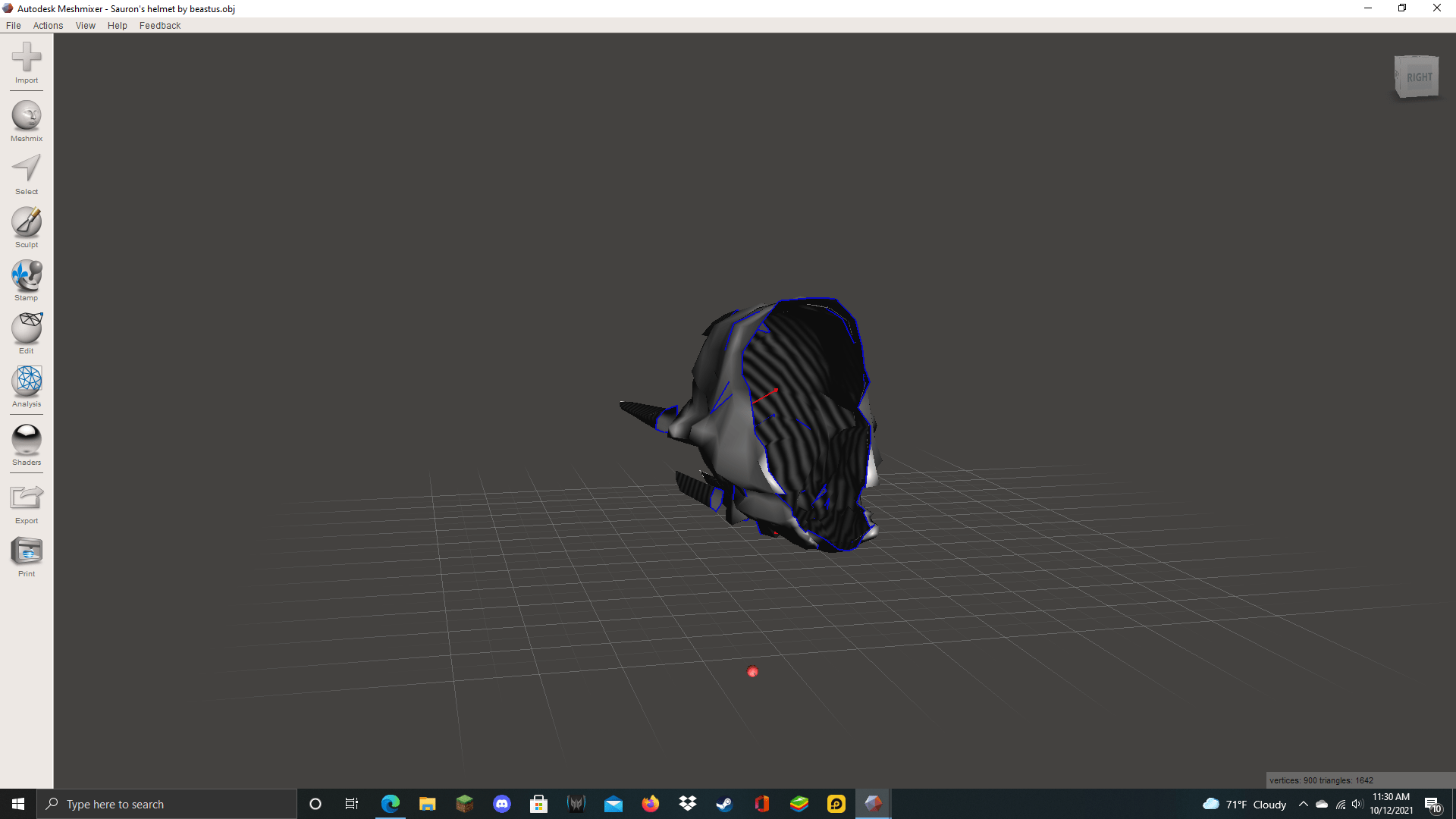Click the Meshmixer taskbar icon
The height and width of the screenshot is (819, 1456).
click(x=873, y=804)
